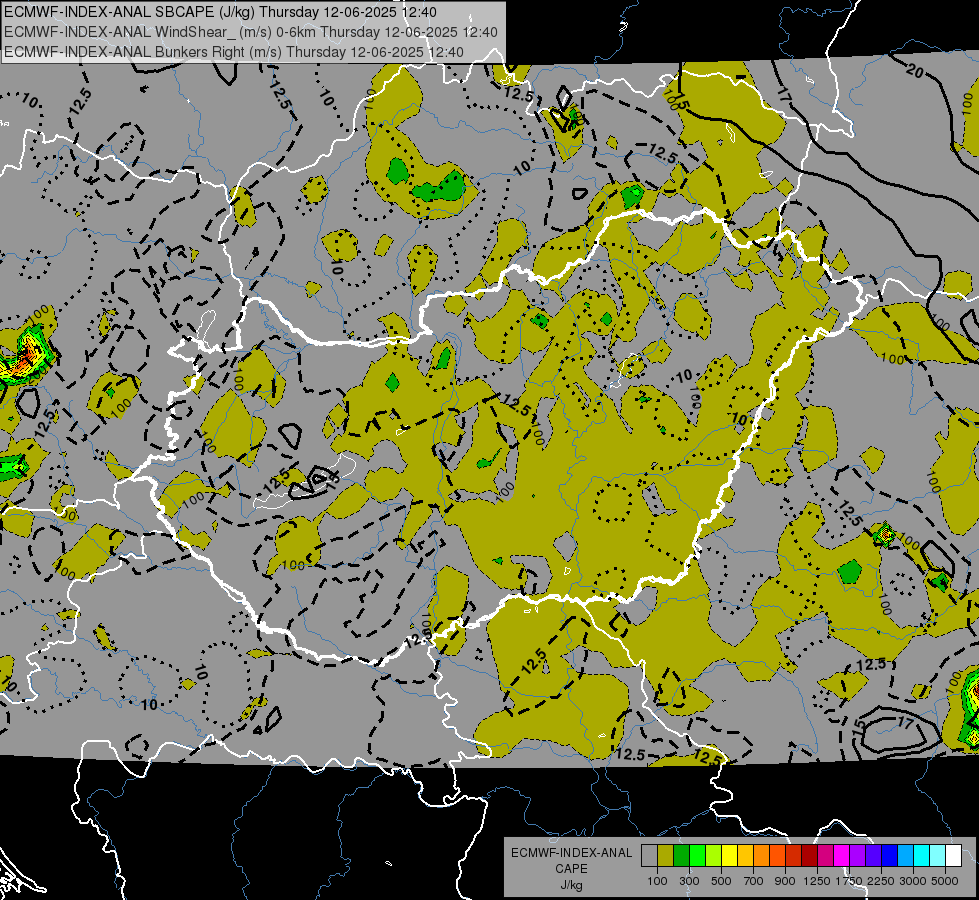Click the 2250 tick label in the legend
Screen dimensions: 979x900
click(x=881, y=881)
